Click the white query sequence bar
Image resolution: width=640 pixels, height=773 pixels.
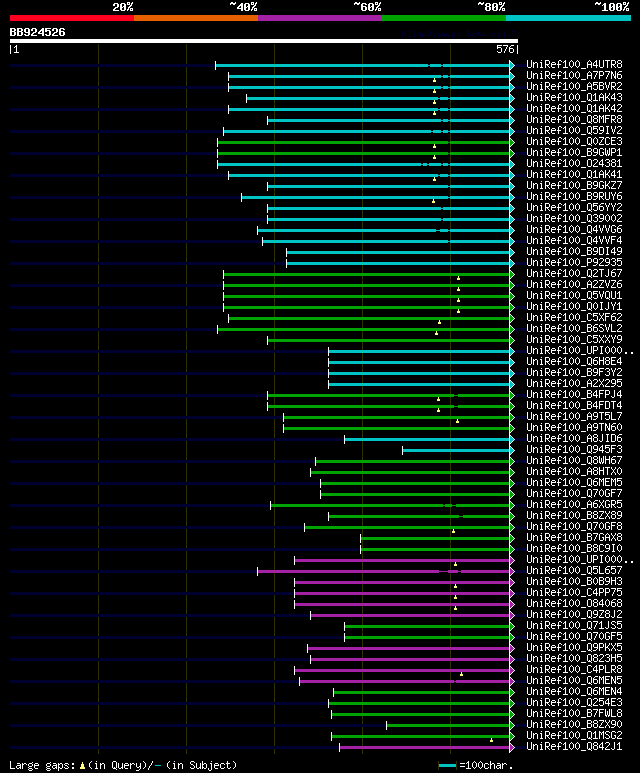pyautogui.click(x=264, y=41)
